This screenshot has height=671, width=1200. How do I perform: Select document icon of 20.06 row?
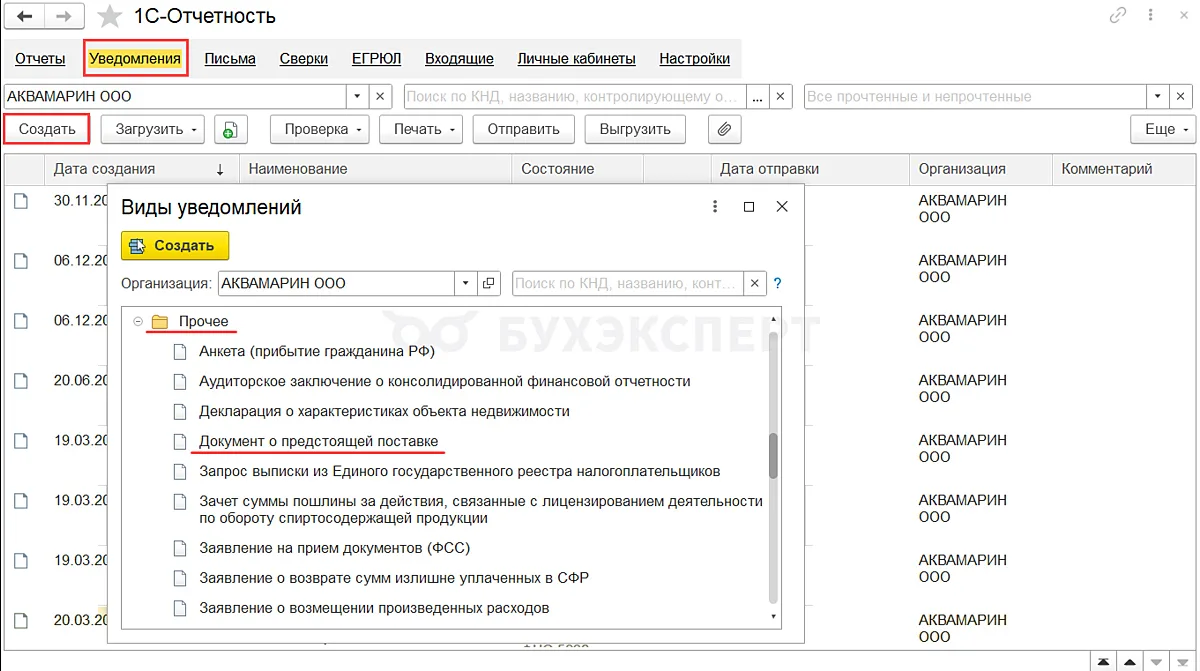click(x=21, y=380)
